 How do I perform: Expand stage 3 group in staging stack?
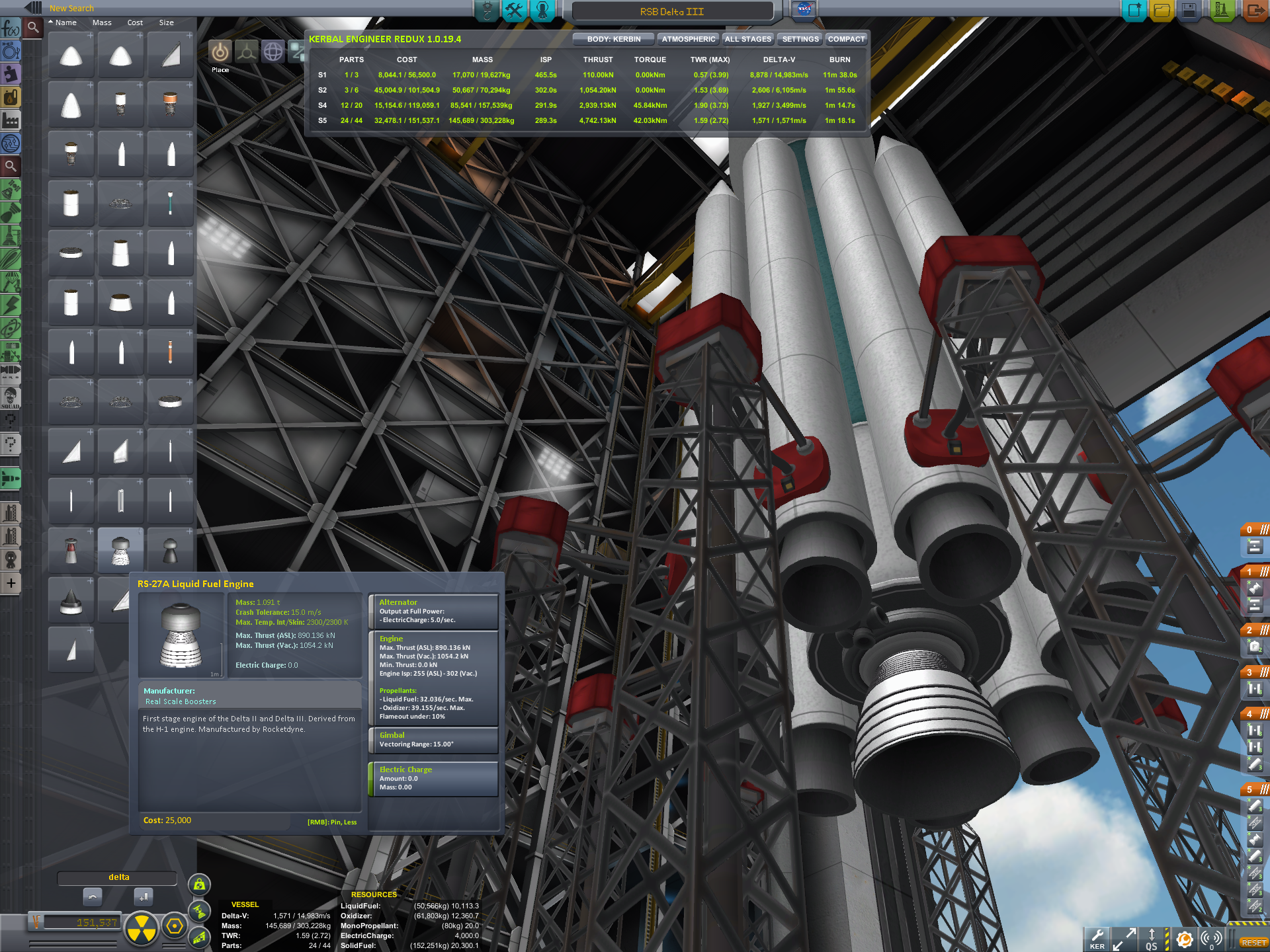tap(1254, 672)
